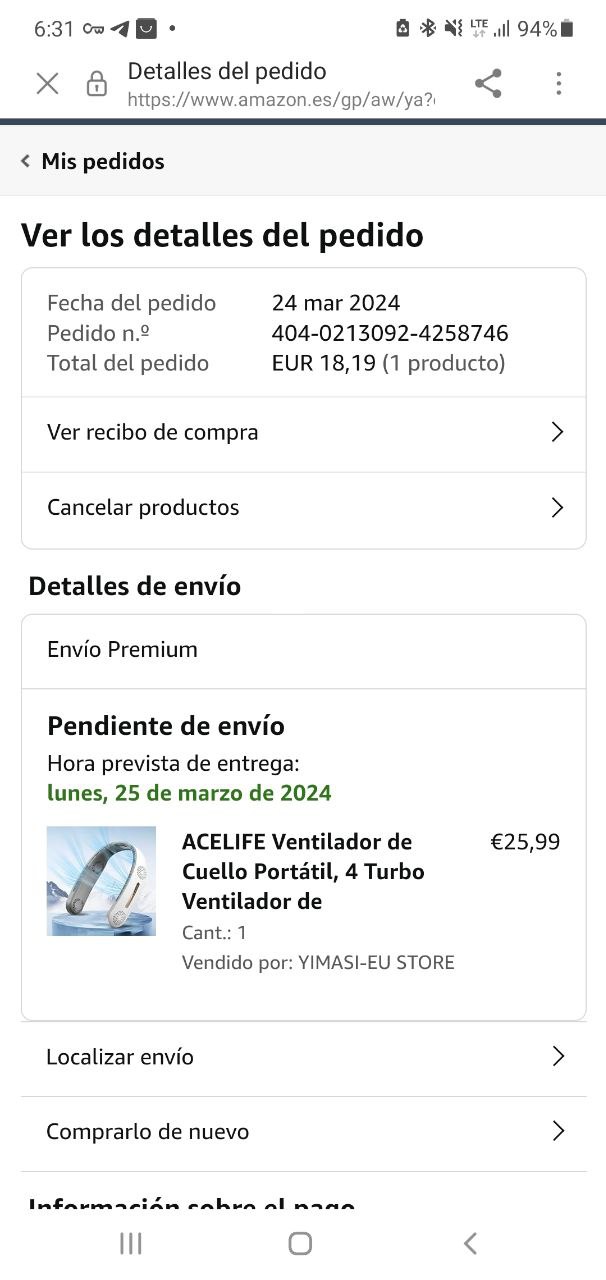The height and width of the screenshot is (1280, 606).
Task: Open the three-dot overflow menu
Action: pos(558,84)
